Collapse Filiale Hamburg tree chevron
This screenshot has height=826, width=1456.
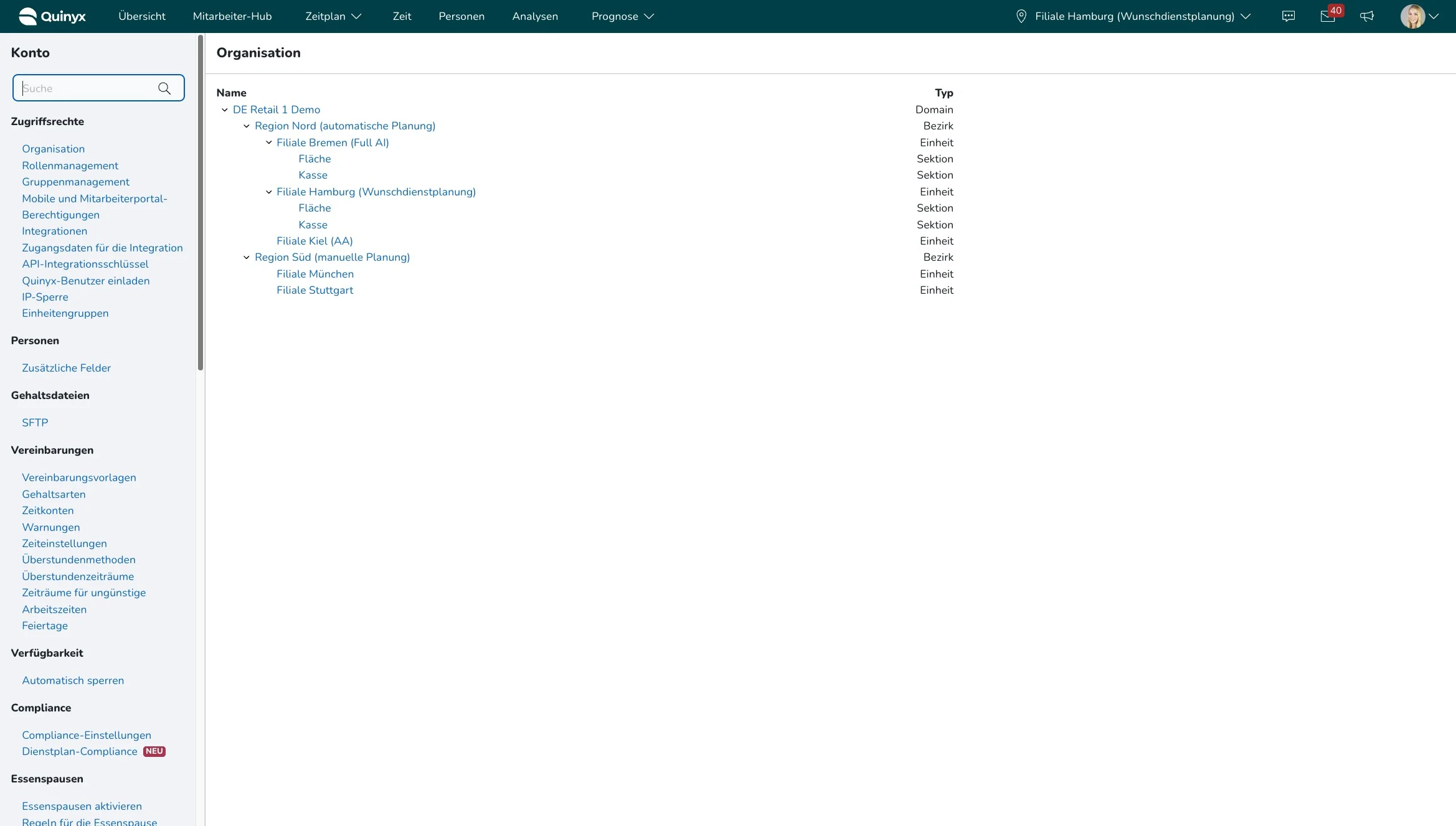click(x=269, y=192)
